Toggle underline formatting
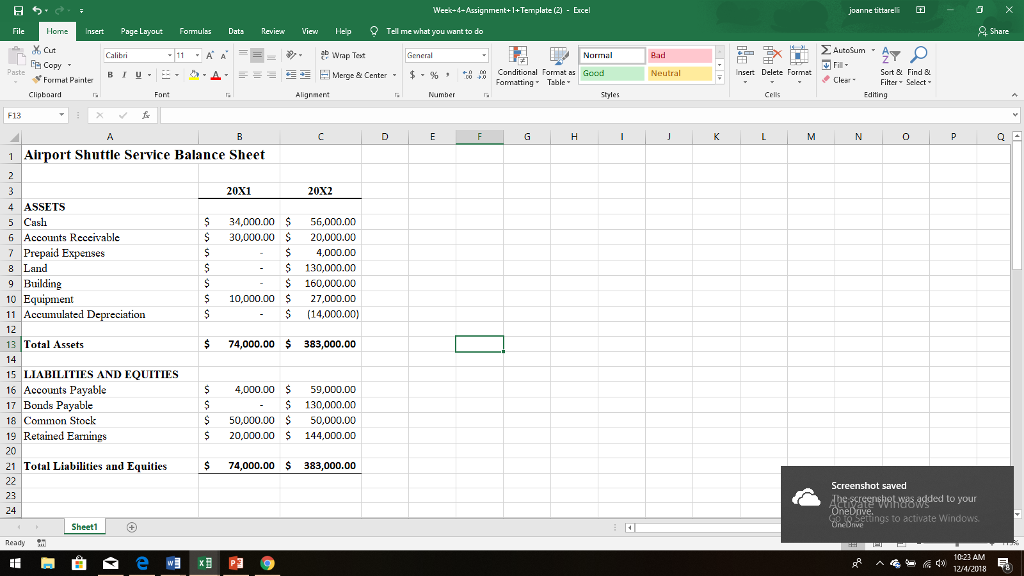Screen dimensions: 1024x576 pyautogui.click(x=138, y=75)
